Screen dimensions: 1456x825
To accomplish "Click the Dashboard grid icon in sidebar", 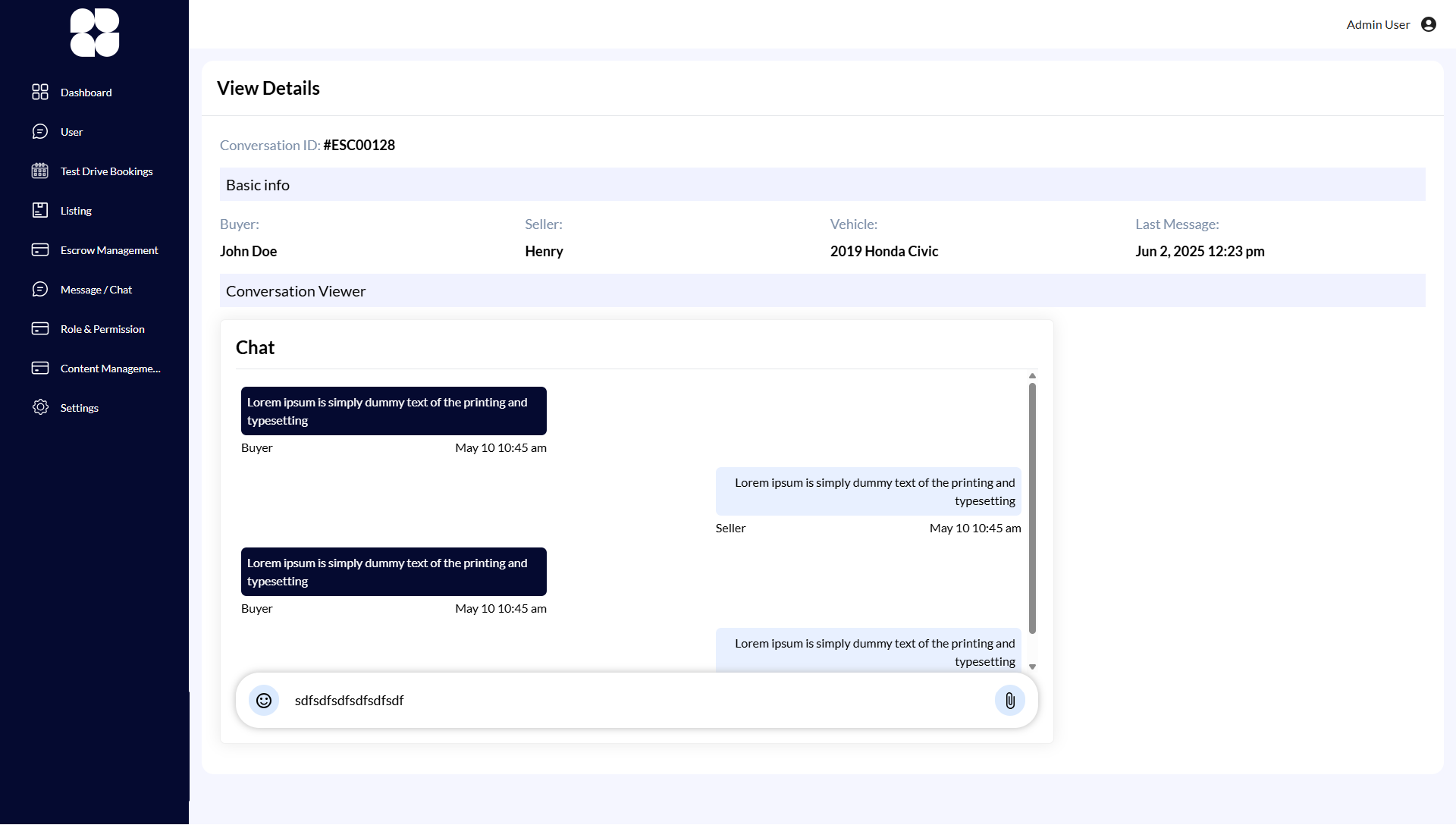I will point(40,93).
